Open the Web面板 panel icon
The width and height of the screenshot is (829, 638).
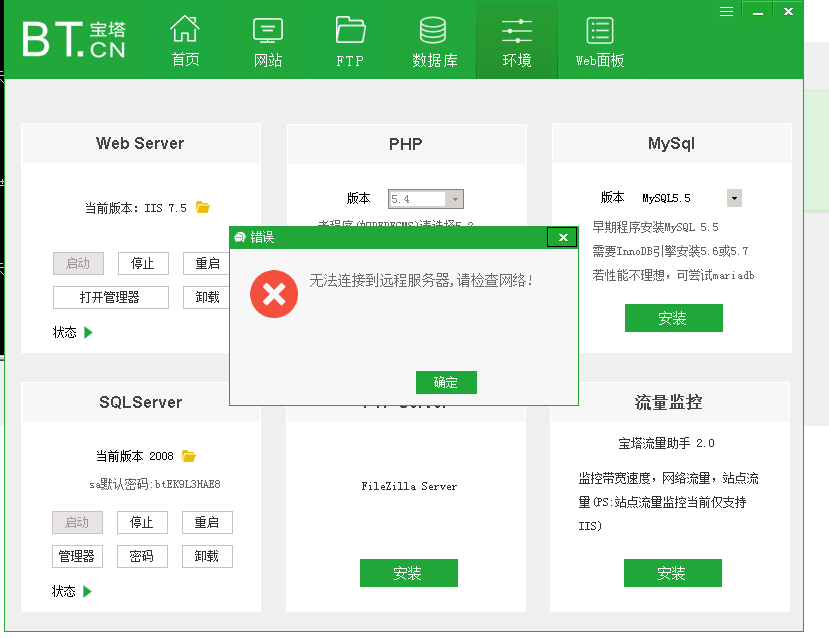[x=600, y=30]
